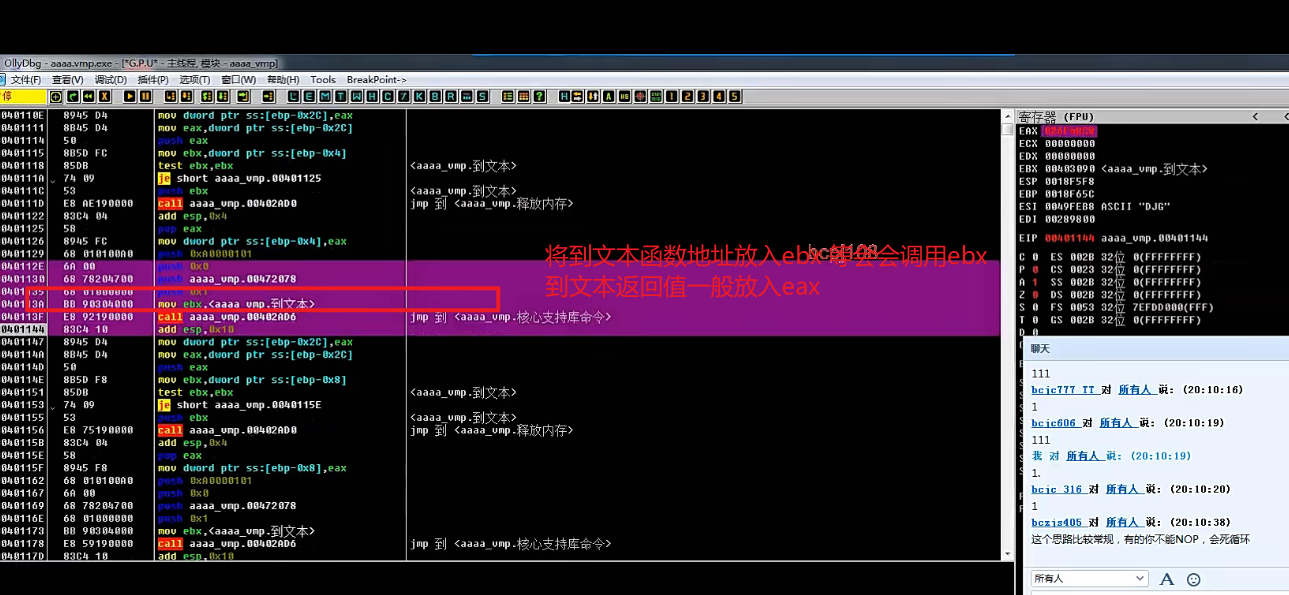This screenshot has height=595, width=1289.
Task: Open the Handles (H) window icon
Action: click(371, 97)
